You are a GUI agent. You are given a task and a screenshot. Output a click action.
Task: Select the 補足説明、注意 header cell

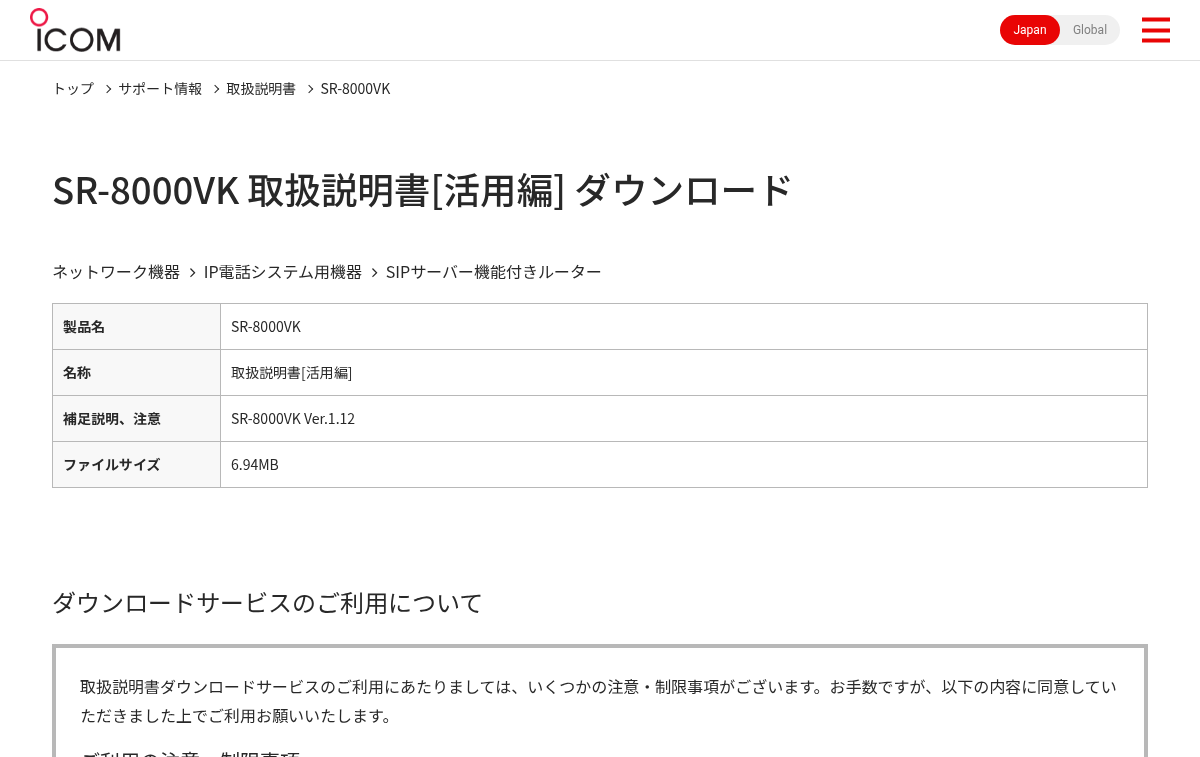coord(136,419)
